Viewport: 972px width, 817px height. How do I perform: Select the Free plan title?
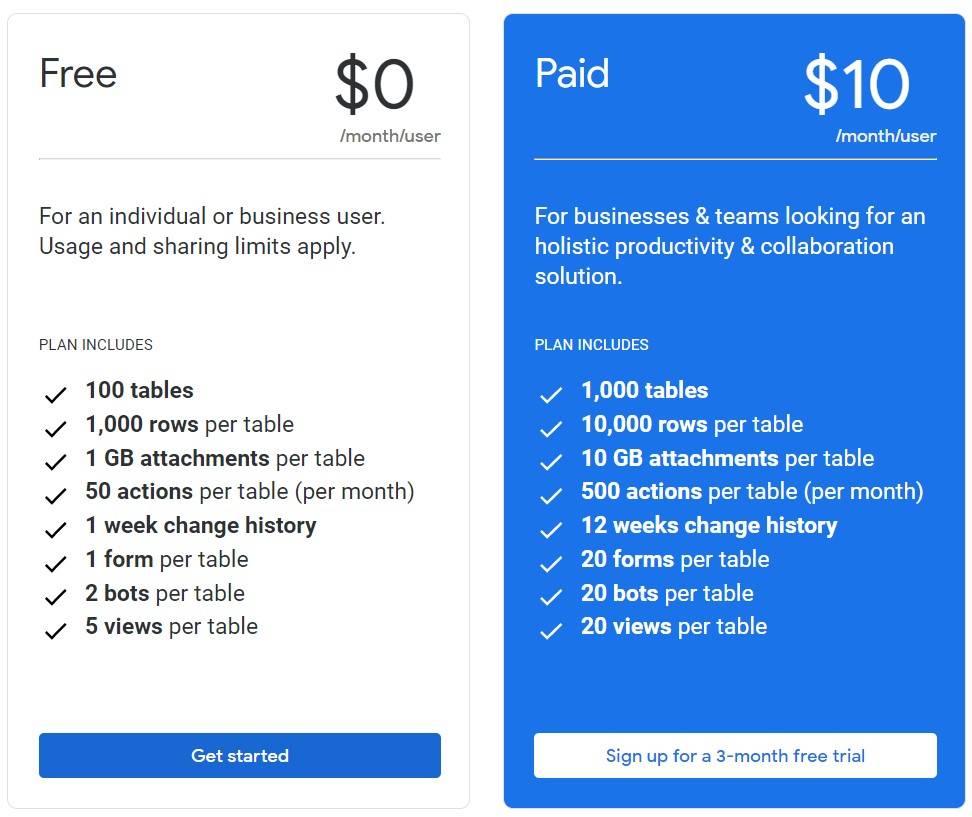coord(78,74)
